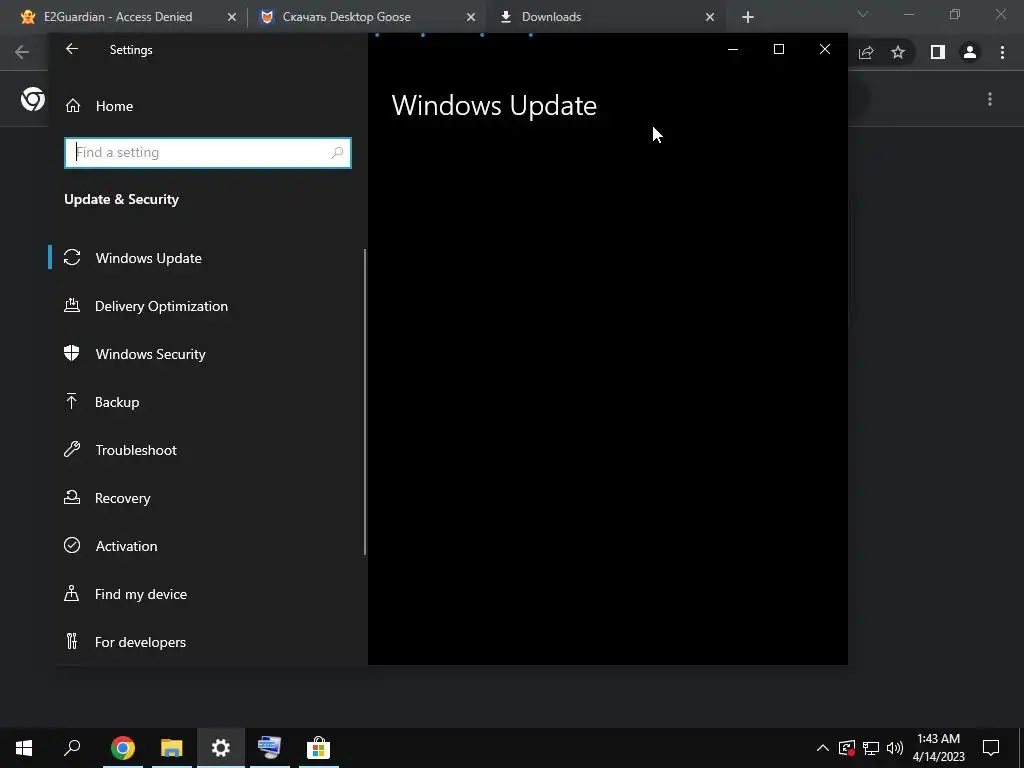Close the Downloads tab
The height and width of the screenshot is (768, 1024).
(x=710, y=17)
